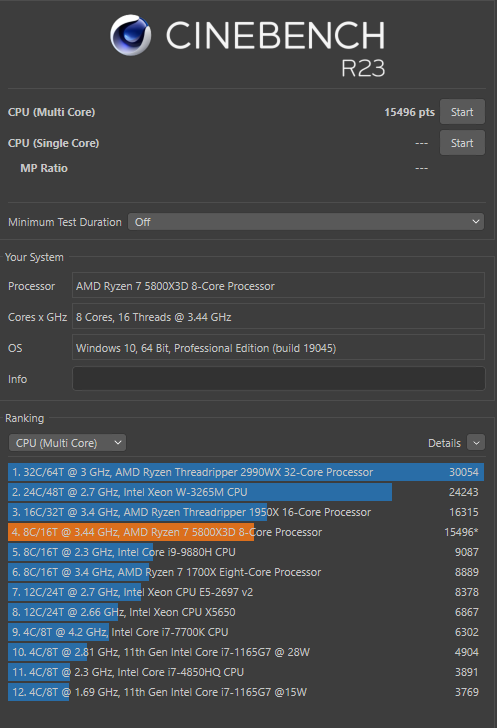Start the CPU (Multi Core) test
The width and height of the screenshot is (497, 728).
[462, 112]
